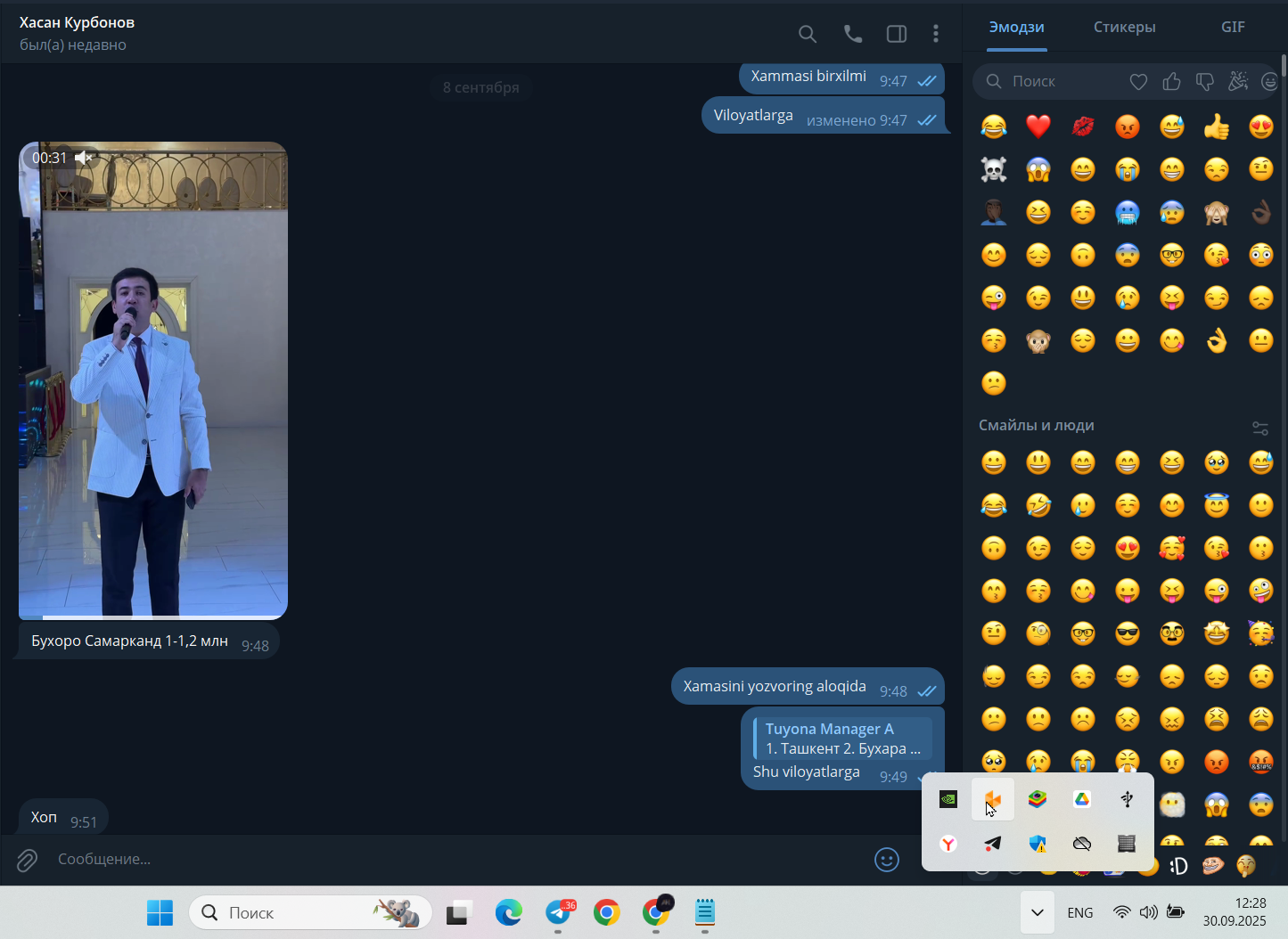Open skin tone settings beside Смайлы и люди
The image size is (1288, 939).
point(1260,428)
